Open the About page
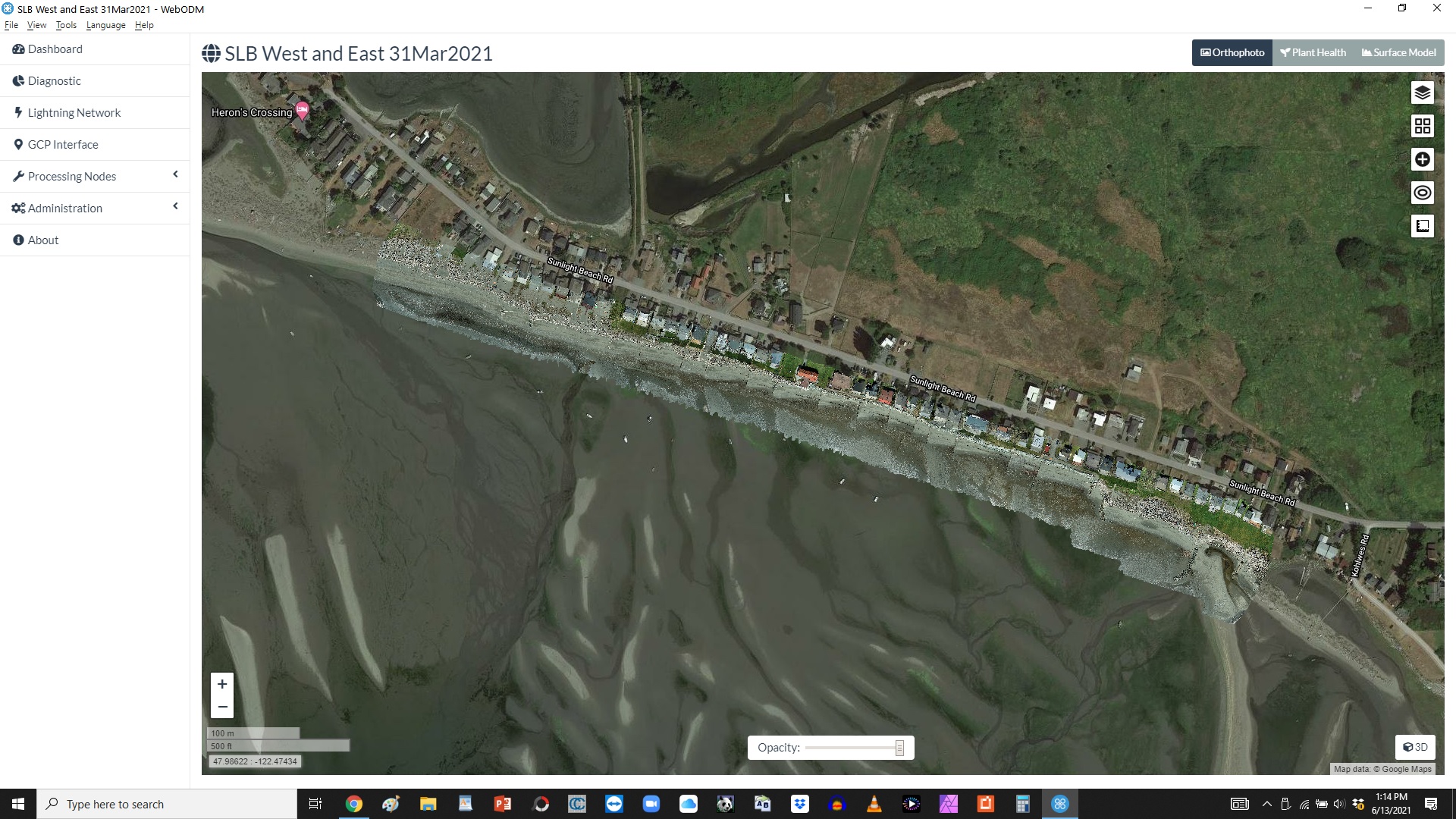Image resolution: width=1456 pixels, height=819 pixels. click(42, 240)
